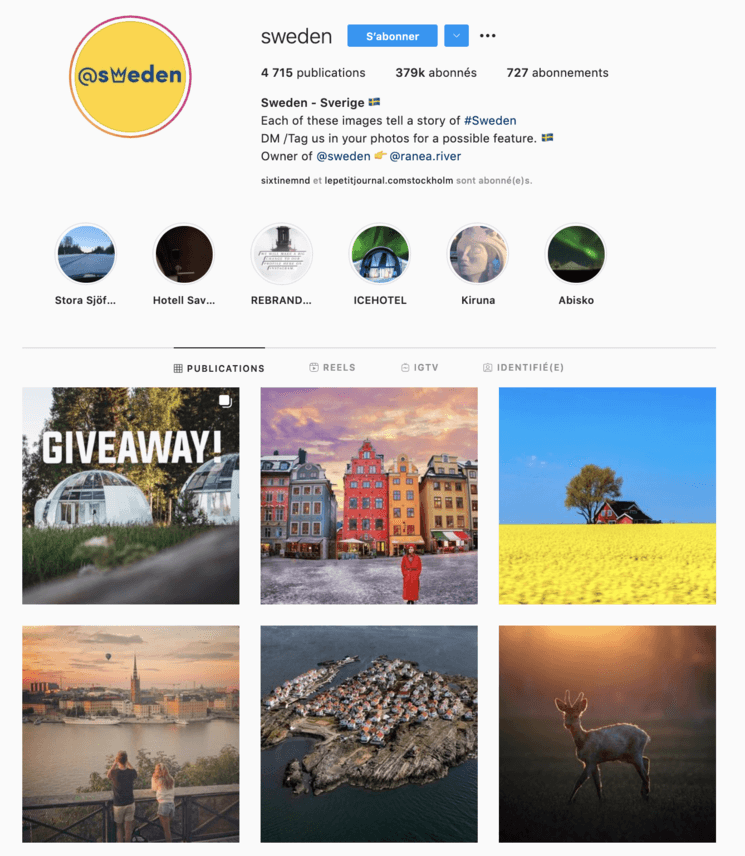
Task: Open the Hotell Sav... story highlight
Action: 184,254
